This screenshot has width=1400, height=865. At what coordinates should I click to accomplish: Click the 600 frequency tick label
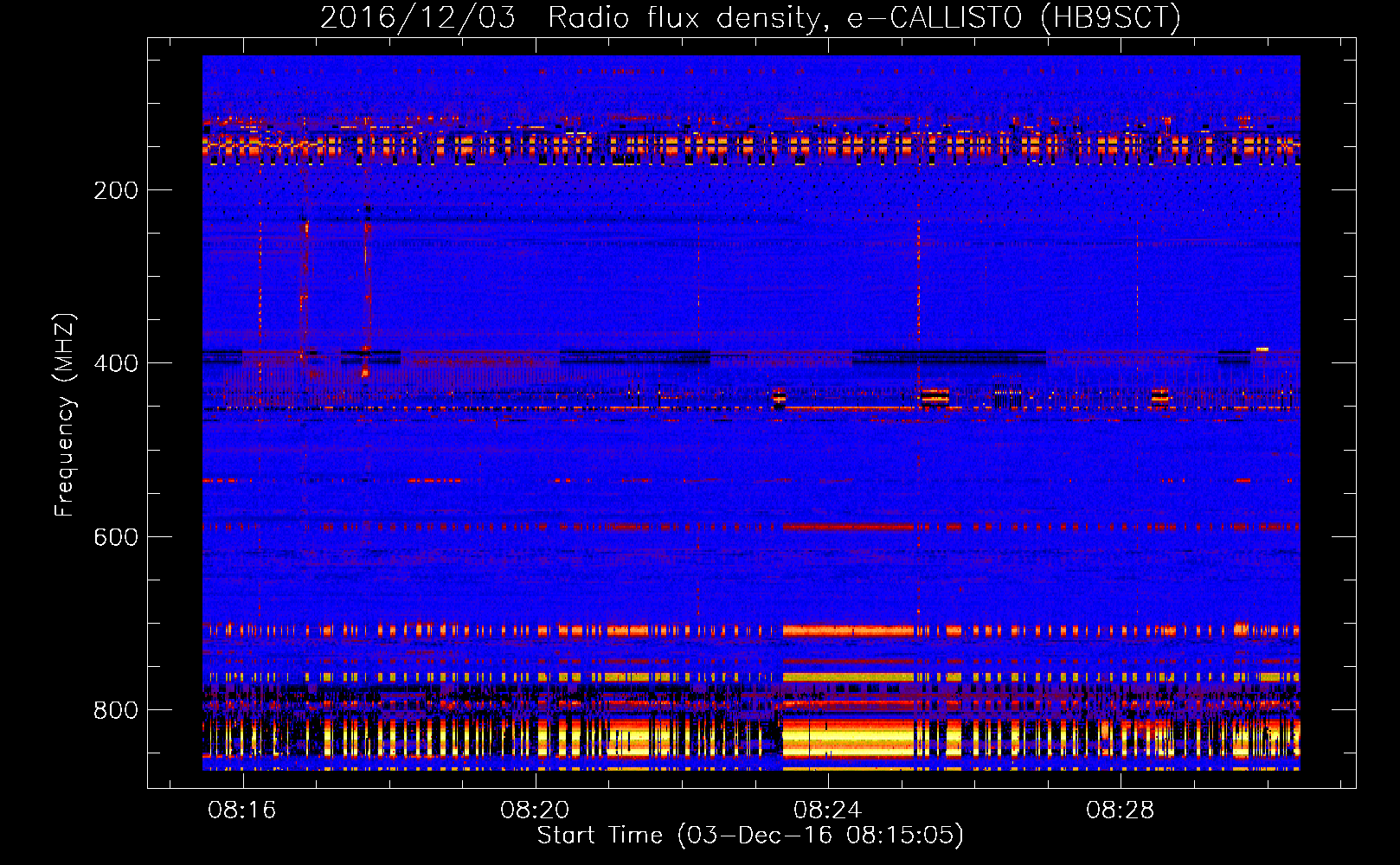click(116, 537)
